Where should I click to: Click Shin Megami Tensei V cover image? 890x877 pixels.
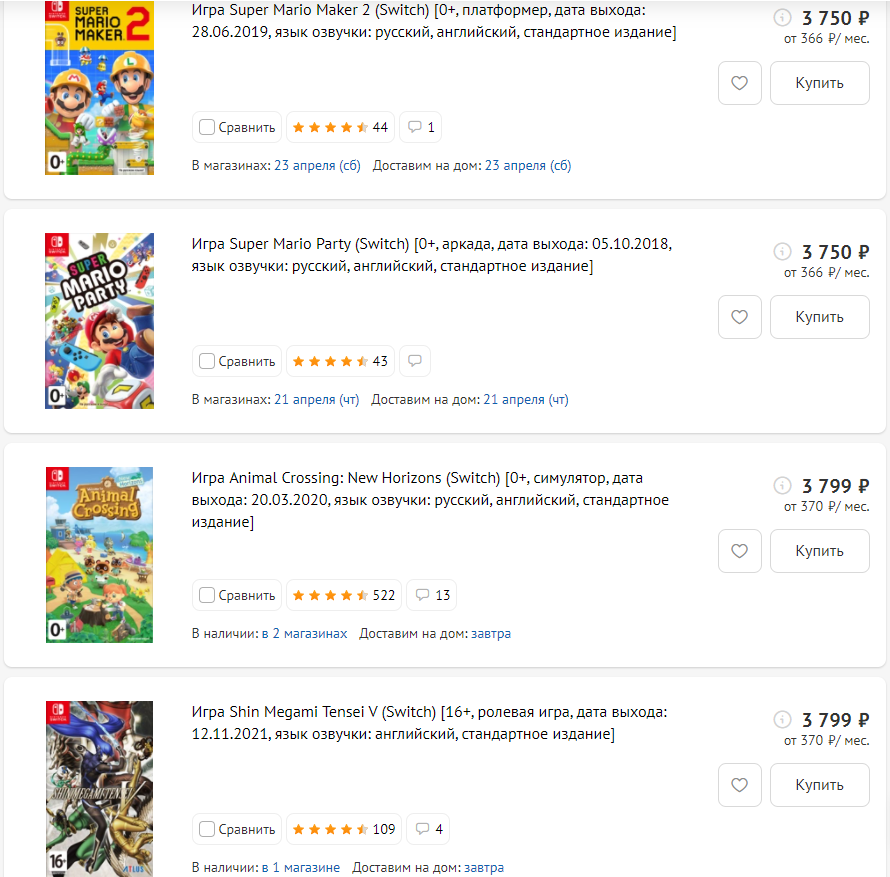99,788
